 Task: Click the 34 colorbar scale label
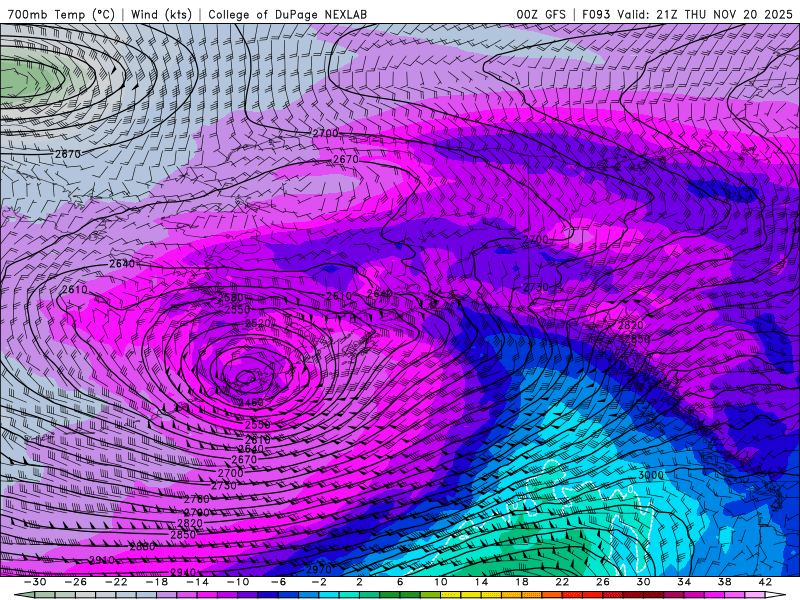[x=684, y=582]
